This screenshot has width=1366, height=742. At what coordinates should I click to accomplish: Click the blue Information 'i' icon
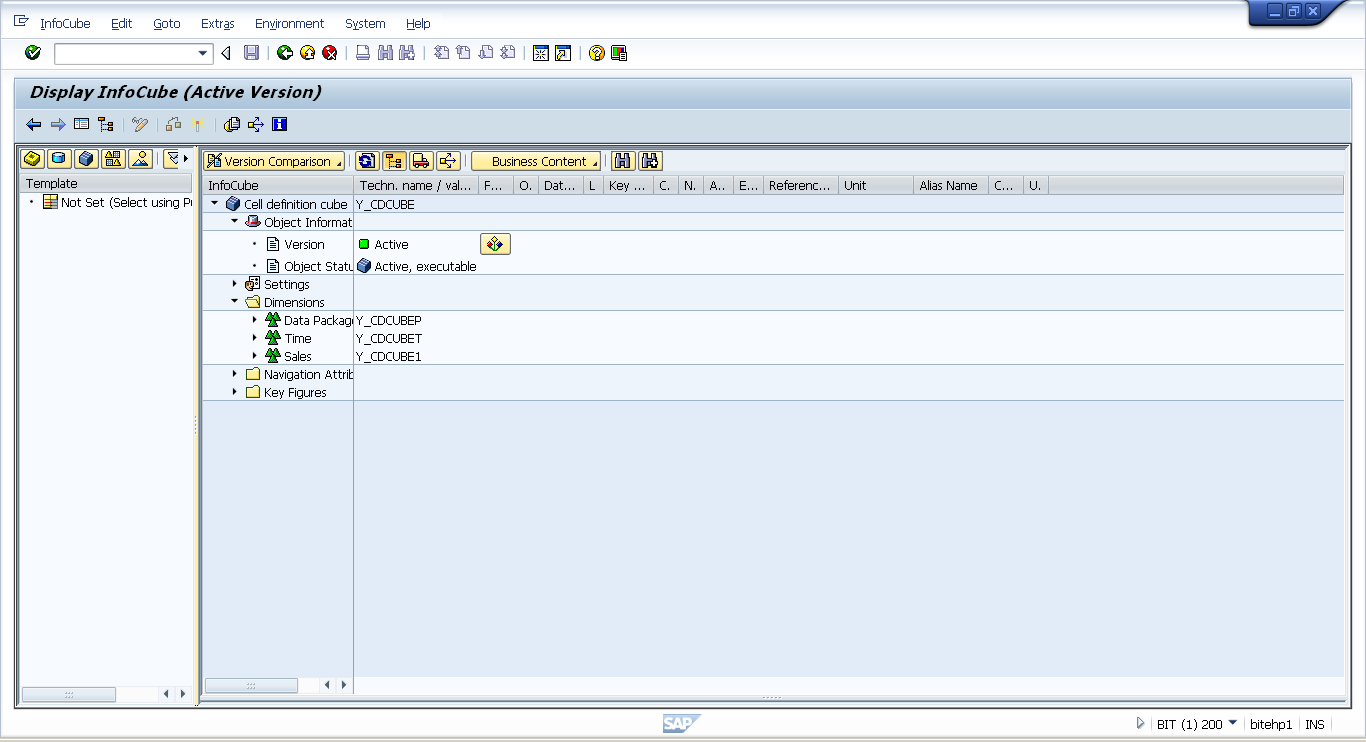point(280,124)
